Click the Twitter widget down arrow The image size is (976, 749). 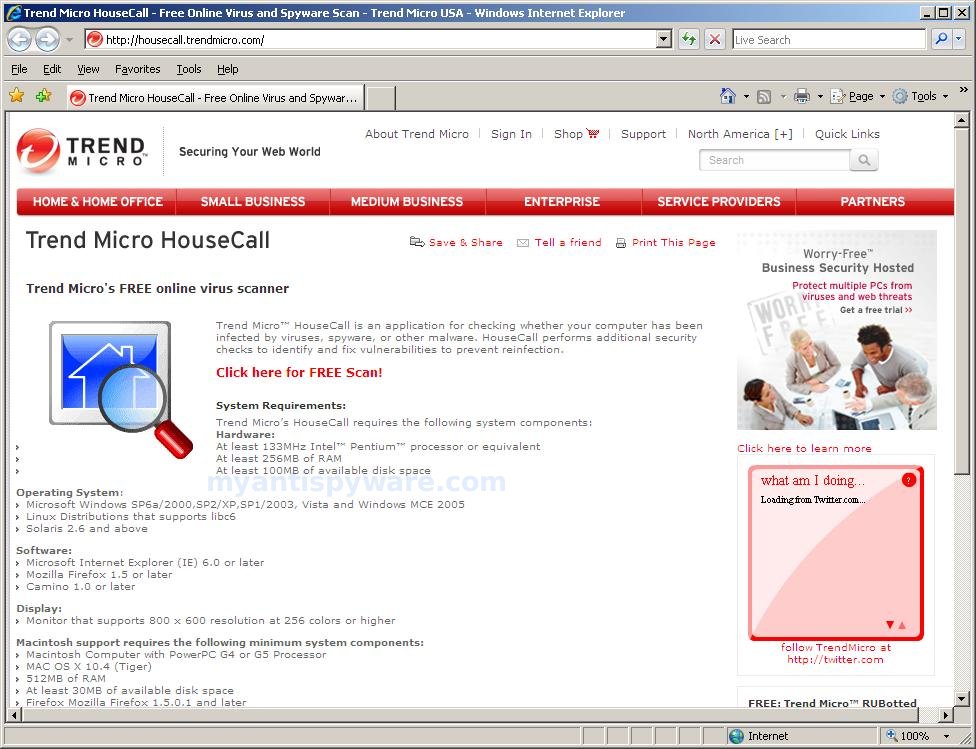[890, 624]
